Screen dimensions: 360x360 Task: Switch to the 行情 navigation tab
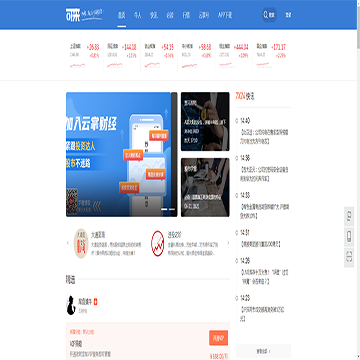click(x=186, y=15)
